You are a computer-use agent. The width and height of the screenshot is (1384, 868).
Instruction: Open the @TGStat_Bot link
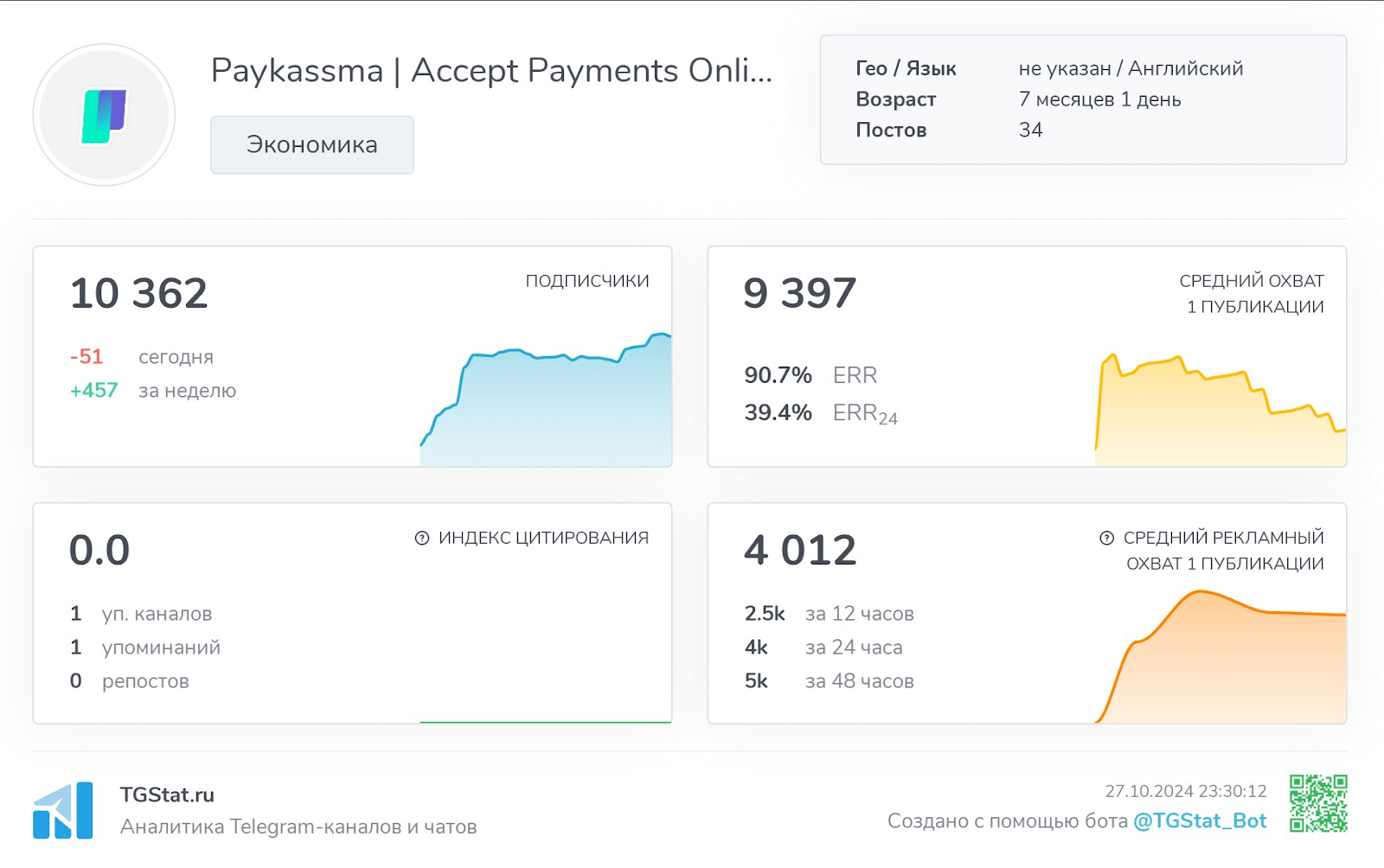click(x=1200, y=820)
